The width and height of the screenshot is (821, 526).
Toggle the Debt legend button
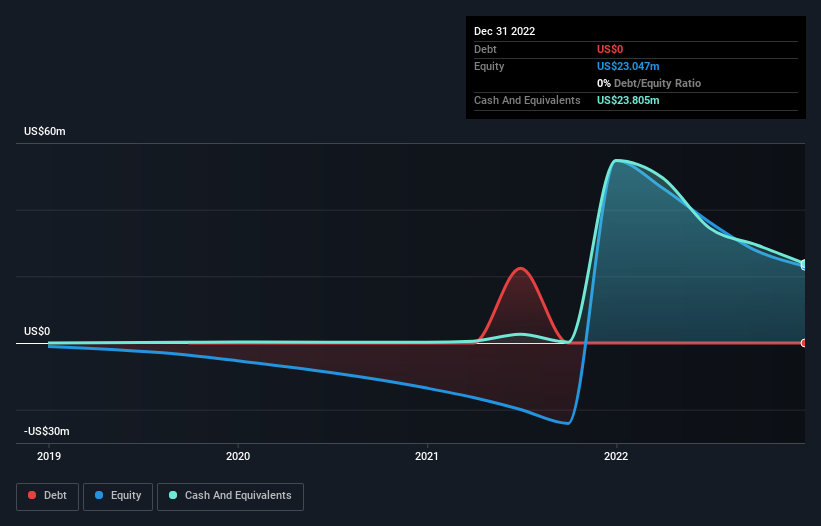[x=47, y=496]
